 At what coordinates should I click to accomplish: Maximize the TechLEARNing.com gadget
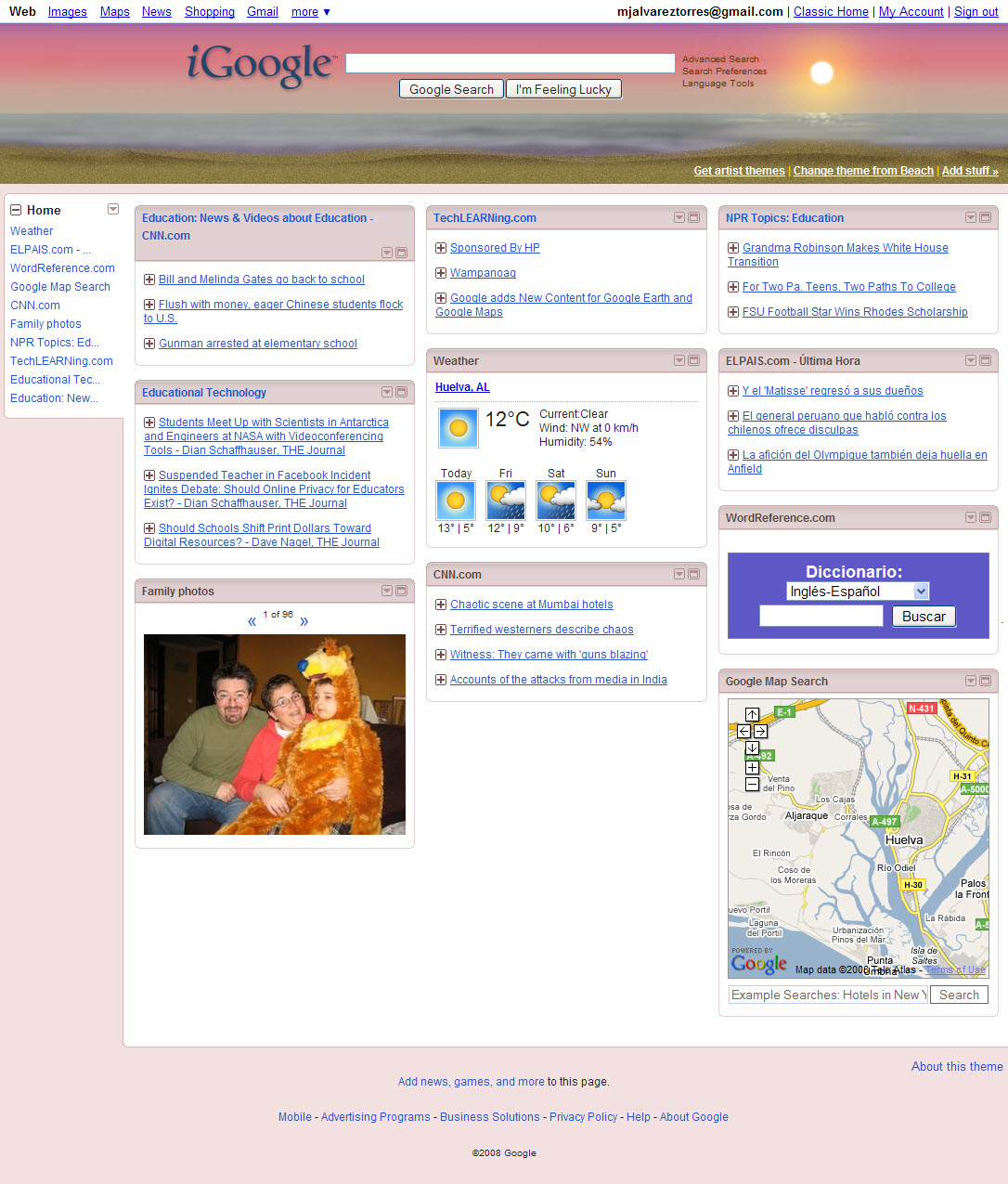click(693, 217)
